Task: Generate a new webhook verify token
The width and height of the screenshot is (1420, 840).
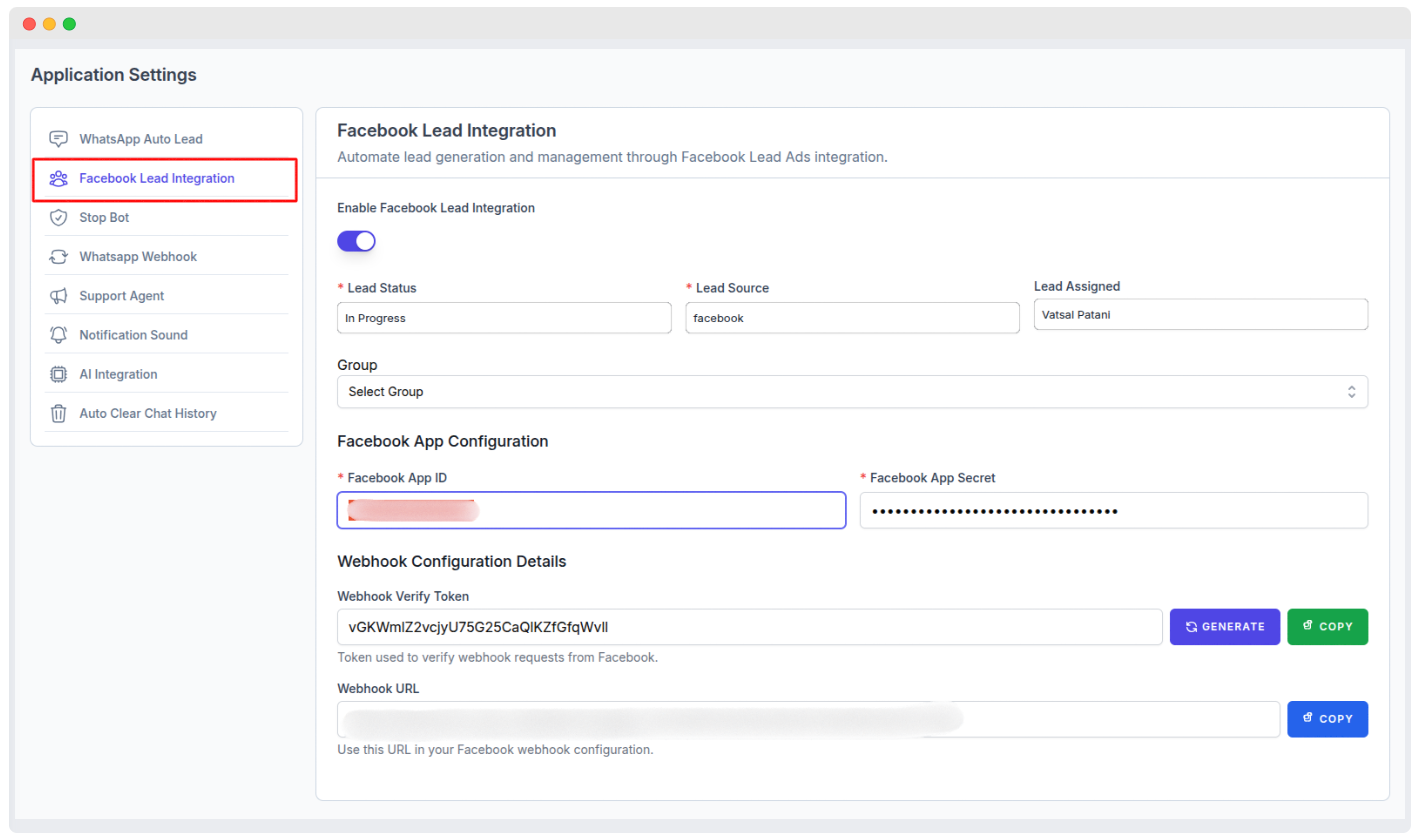Action: tap(1224, 627)
